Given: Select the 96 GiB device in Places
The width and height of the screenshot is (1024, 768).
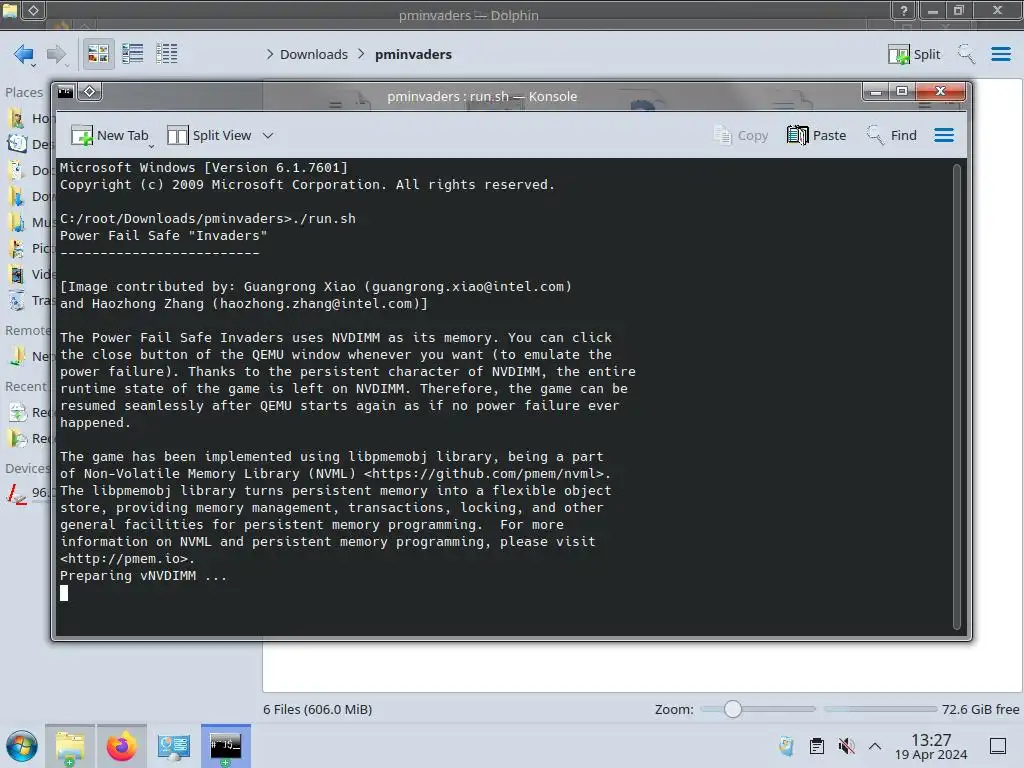Looking at the screenshot, I should [x=29, y=492].
